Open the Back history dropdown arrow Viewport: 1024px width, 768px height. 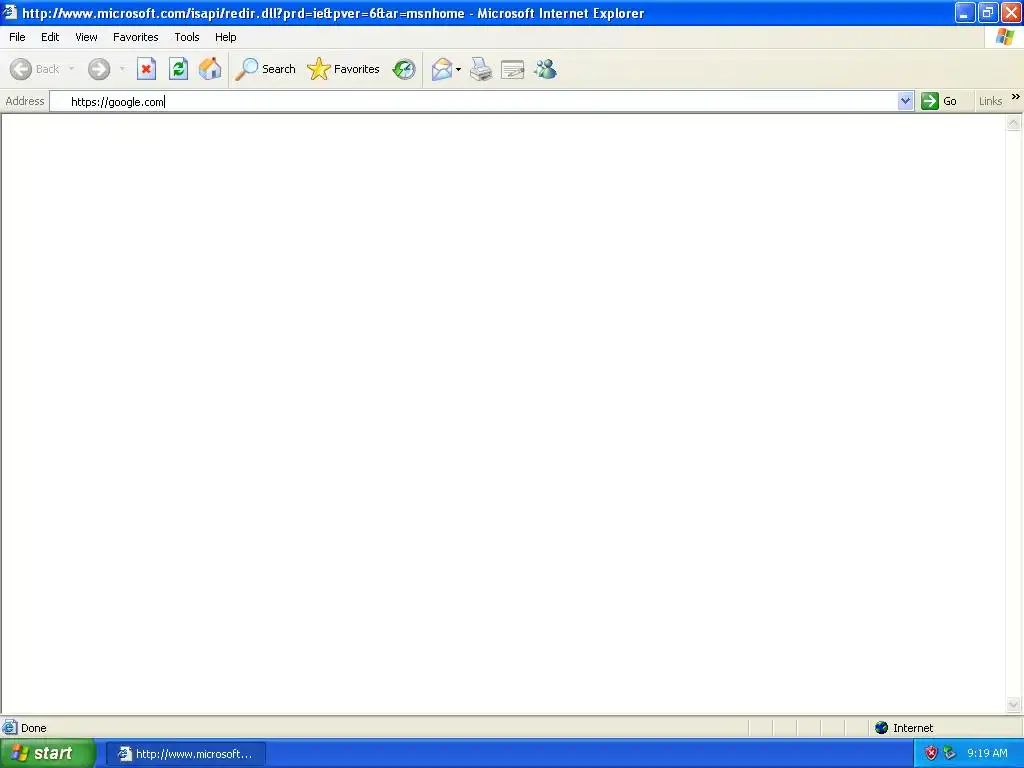(x=71, y=69)
